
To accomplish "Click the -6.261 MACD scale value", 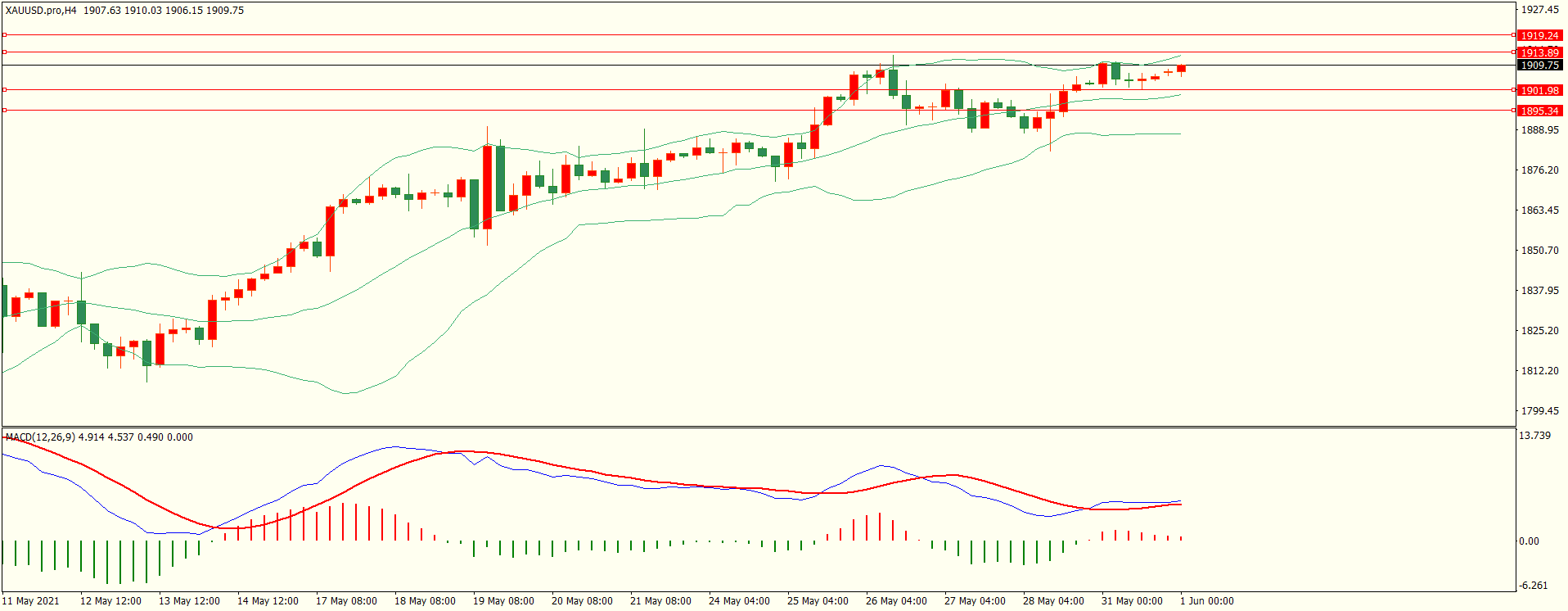I will point(1534,586).
